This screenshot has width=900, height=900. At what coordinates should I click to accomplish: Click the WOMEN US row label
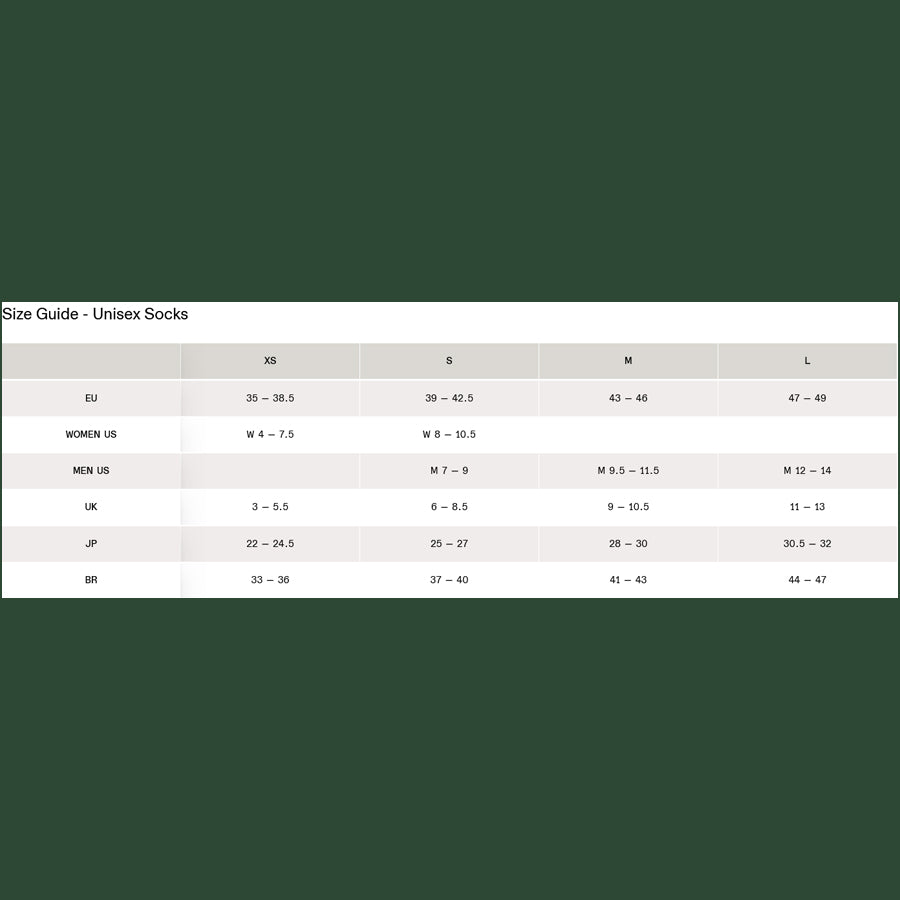(x=91, y=435)
